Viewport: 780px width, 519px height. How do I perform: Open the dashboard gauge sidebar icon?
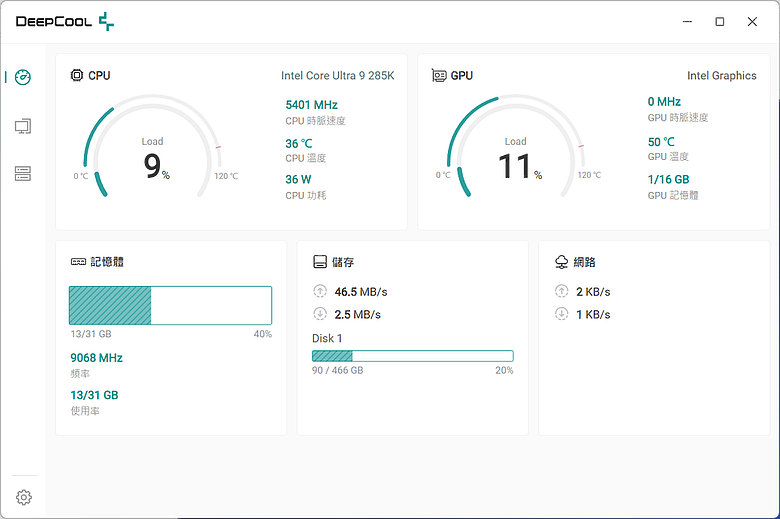pos(23,77)
